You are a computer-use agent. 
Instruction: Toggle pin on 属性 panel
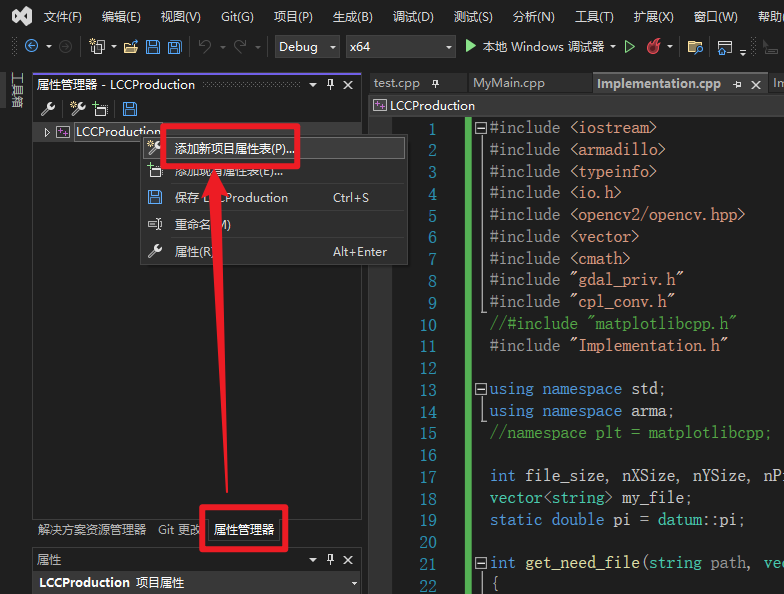pos(330,560)
